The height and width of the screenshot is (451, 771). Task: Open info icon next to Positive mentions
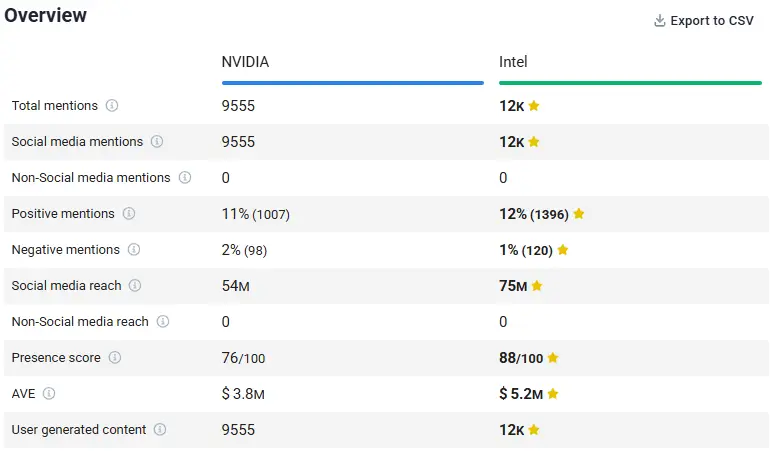pos(129,213)
